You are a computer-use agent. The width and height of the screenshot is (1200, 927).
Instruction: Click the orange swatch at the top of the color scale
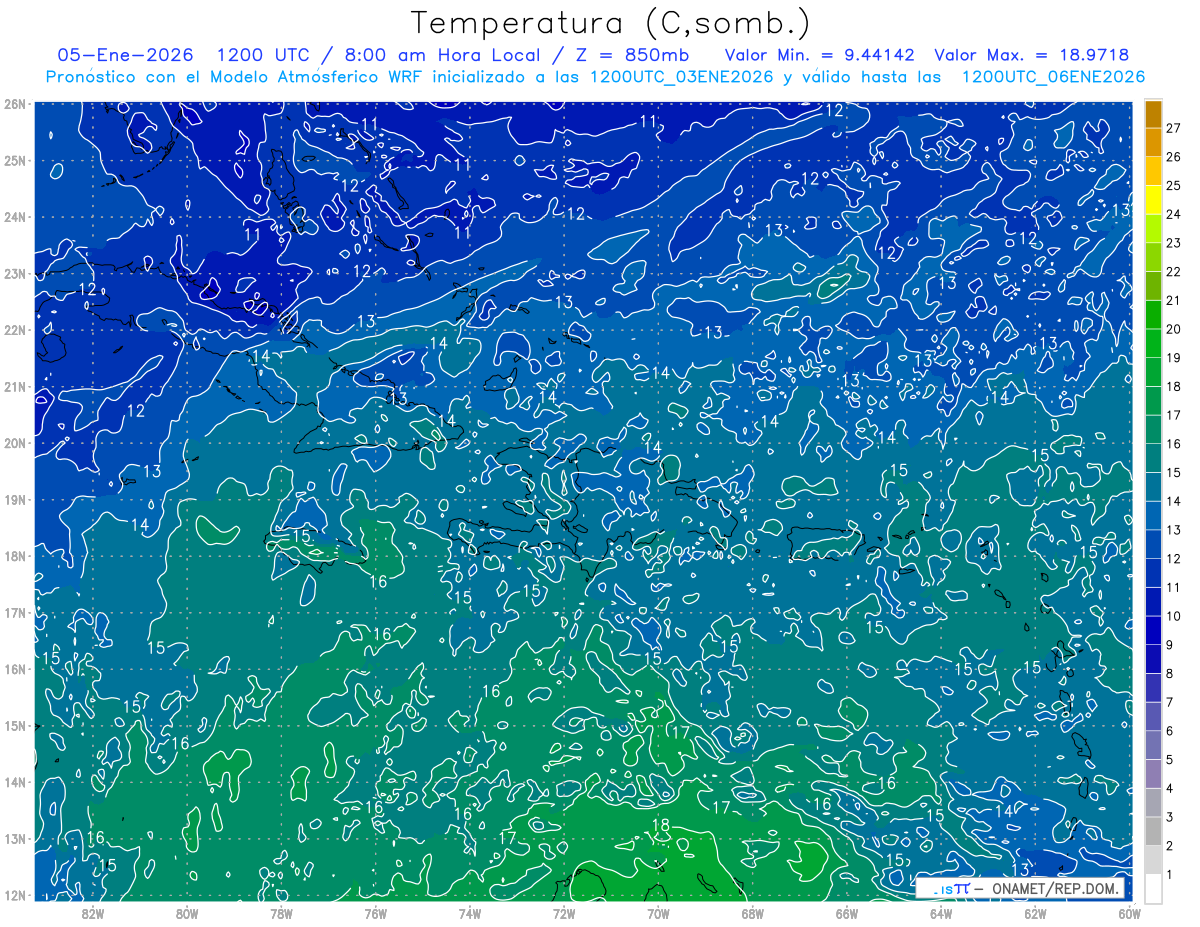click(1153, 114)
